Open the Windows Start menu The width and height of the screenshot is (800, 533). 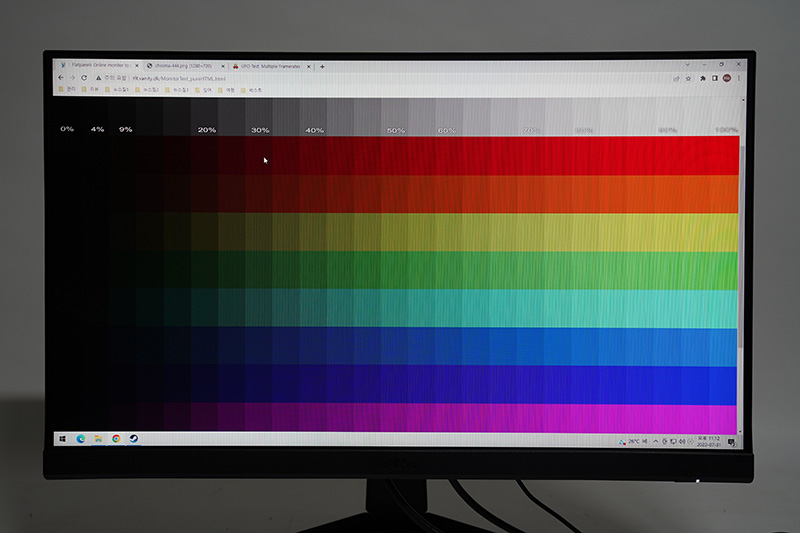(x=62, y=439)
